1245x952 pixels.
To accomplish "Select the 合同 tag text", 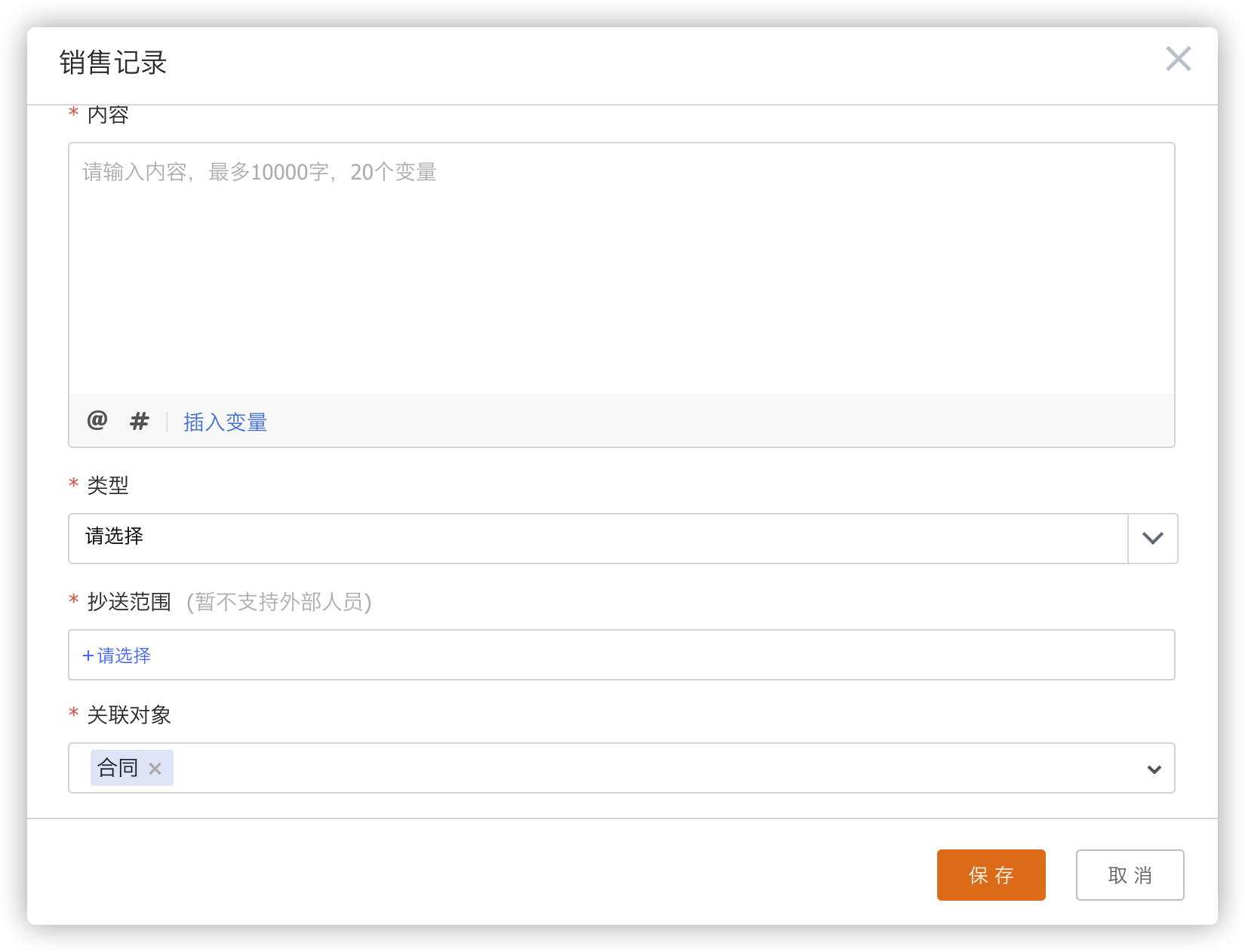I will (118, 769).
